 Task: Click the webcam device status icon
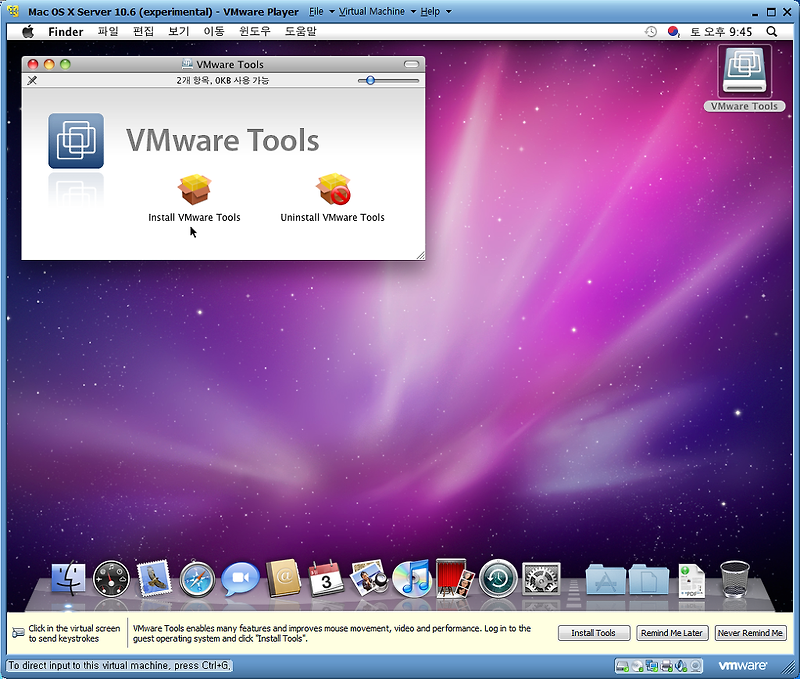point(695,666)
